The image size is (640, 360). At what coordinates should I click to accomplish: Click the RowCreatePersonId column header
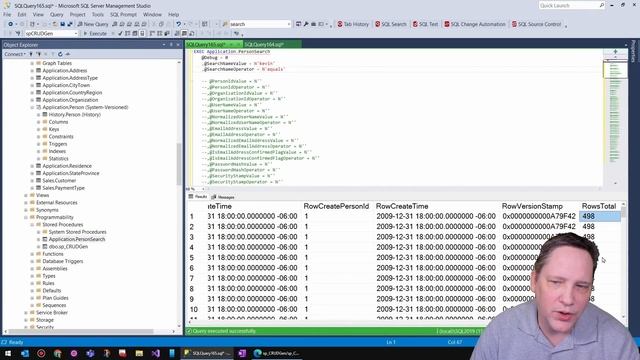point(336,207)
